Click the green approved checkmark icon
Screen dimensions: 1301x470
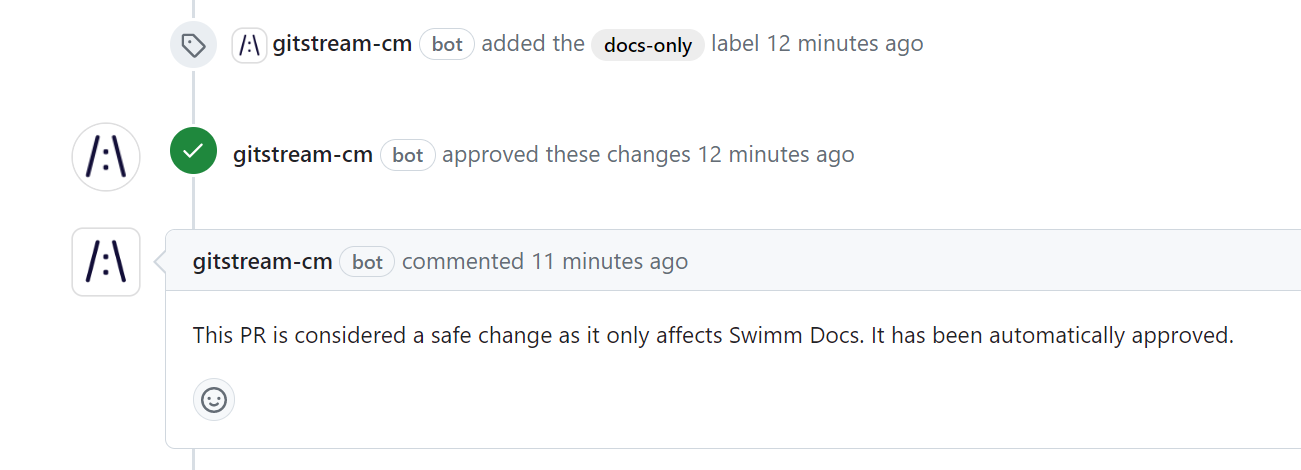click(193, 151)
